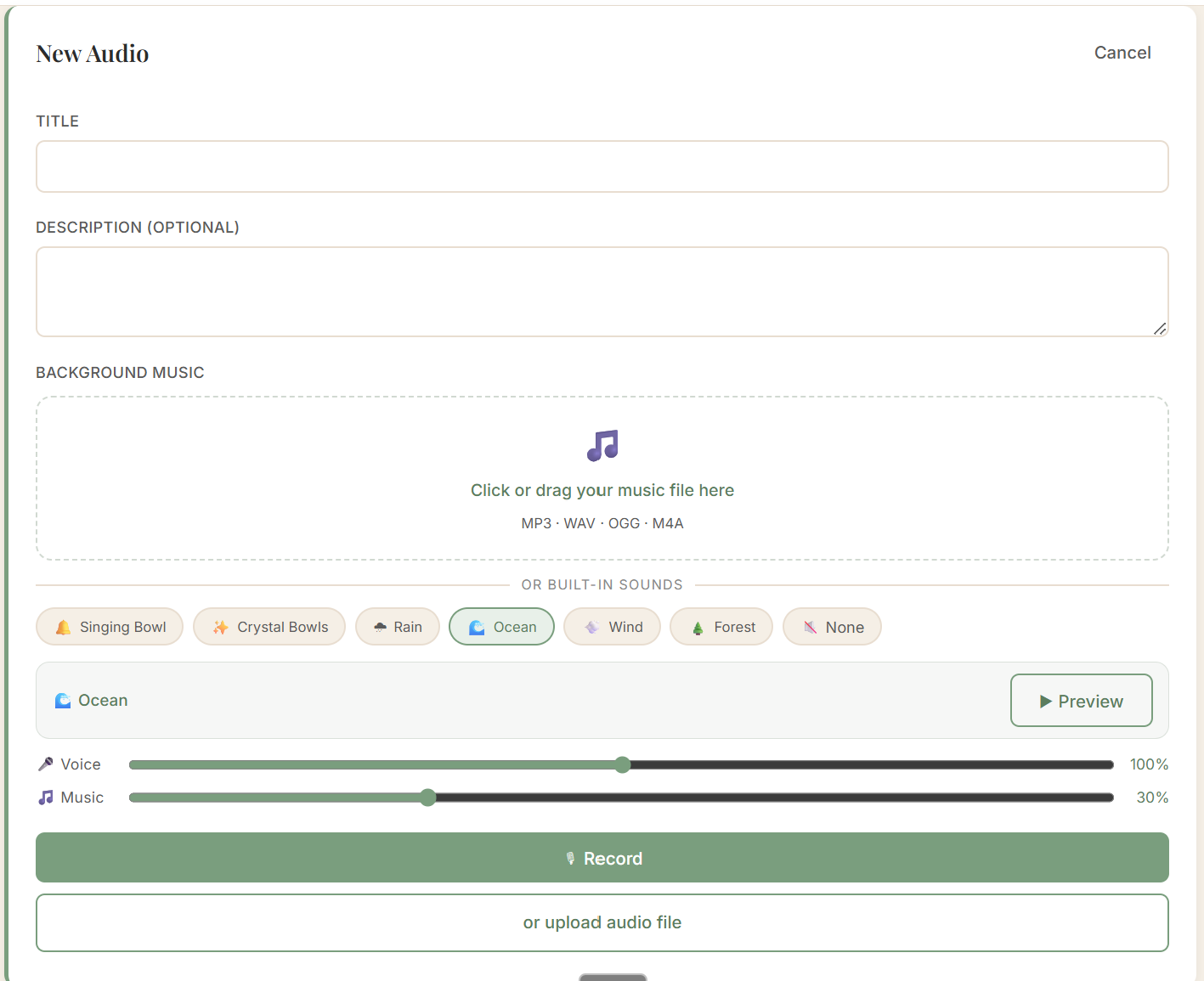This screenshot has width=1204, height=981.
Task: Click inside the Title input field
Action: 602,166
